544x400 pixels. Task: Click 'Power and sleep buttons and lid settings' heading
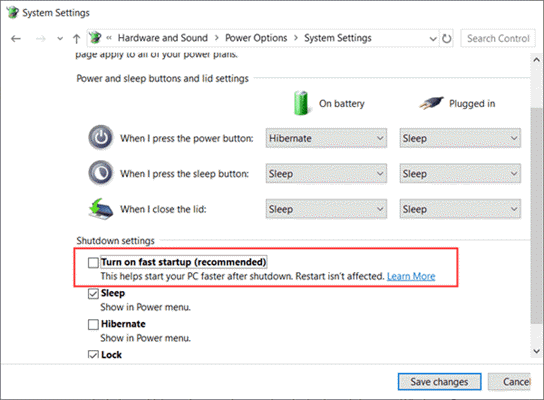[162, 78]
